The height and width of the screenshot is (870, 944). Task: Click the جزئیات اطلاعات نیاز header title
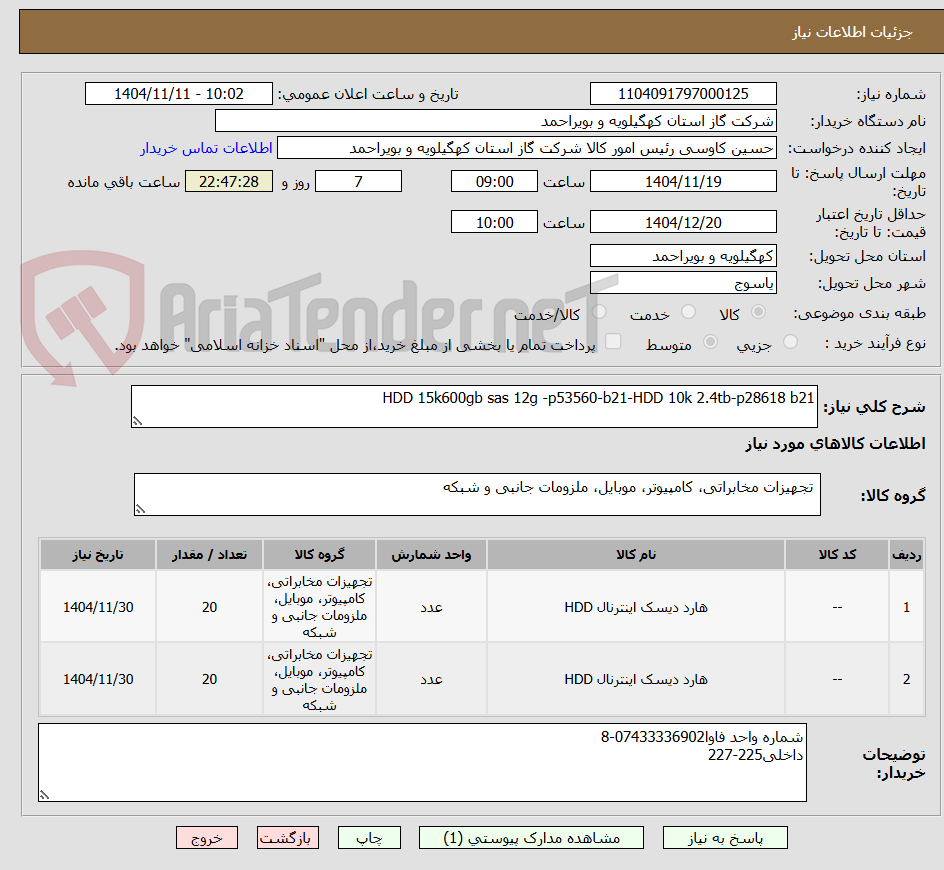(x=852, y=32)
